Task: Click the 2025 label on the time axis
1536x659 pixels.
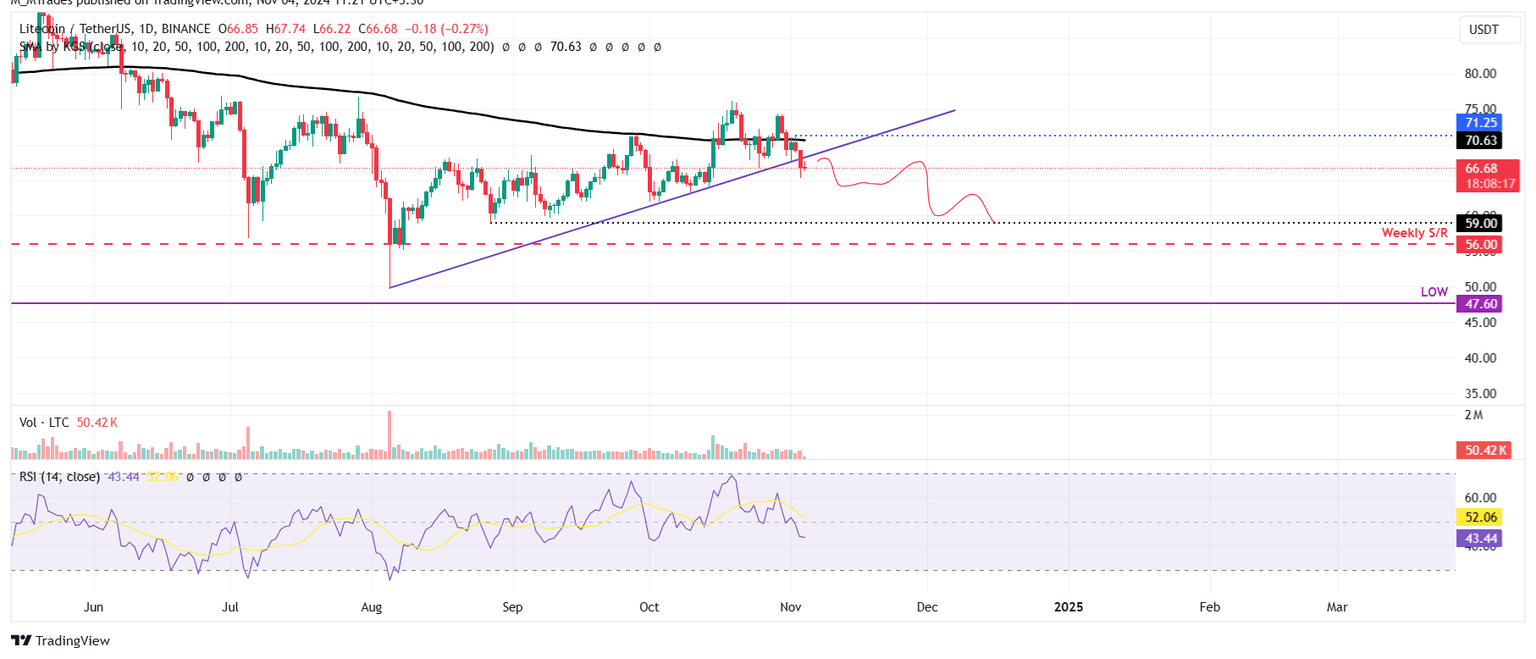Action: coord(1069,607)
